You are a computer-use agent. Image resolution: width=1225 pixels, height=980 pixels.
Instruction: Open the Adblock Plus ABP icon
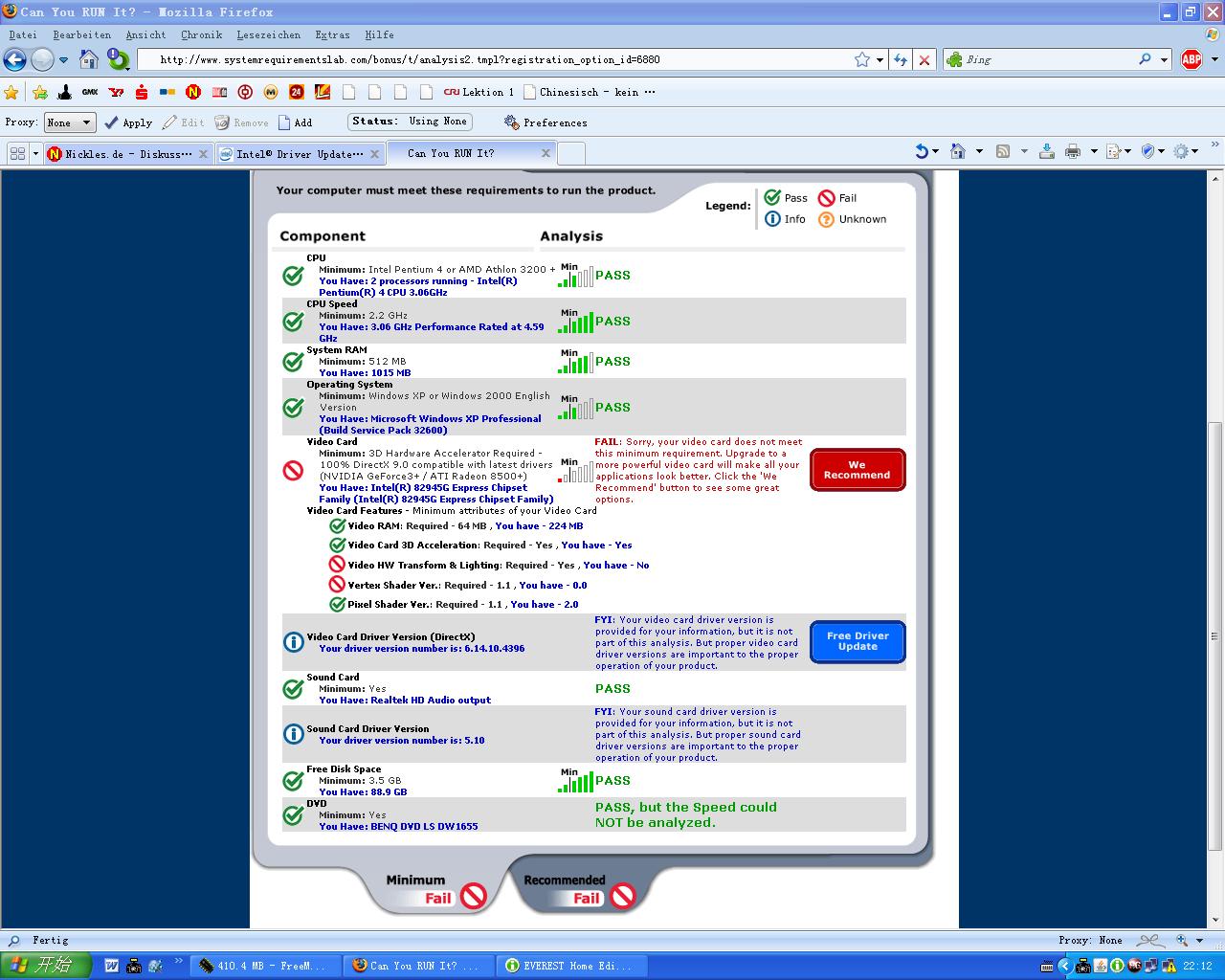(1192, 59)
